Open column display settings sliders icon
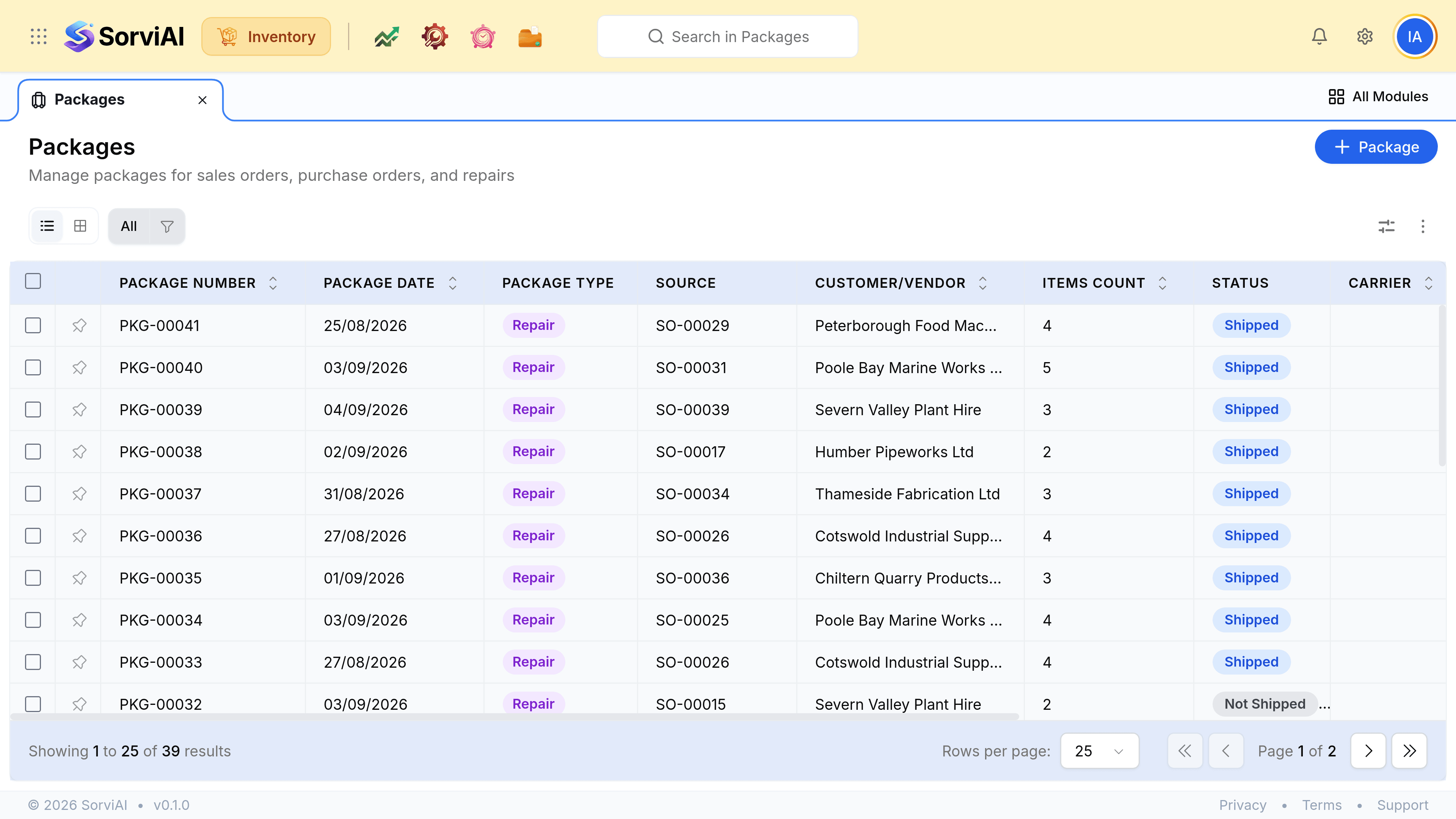 coord(1387,227)
